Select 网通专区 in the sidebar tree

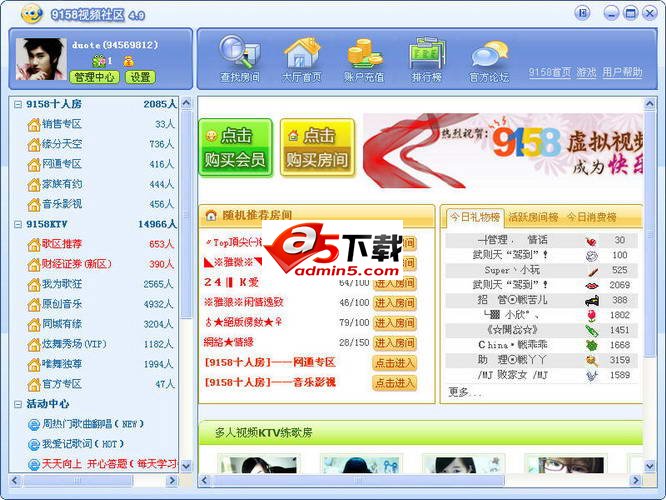(62, 164)
